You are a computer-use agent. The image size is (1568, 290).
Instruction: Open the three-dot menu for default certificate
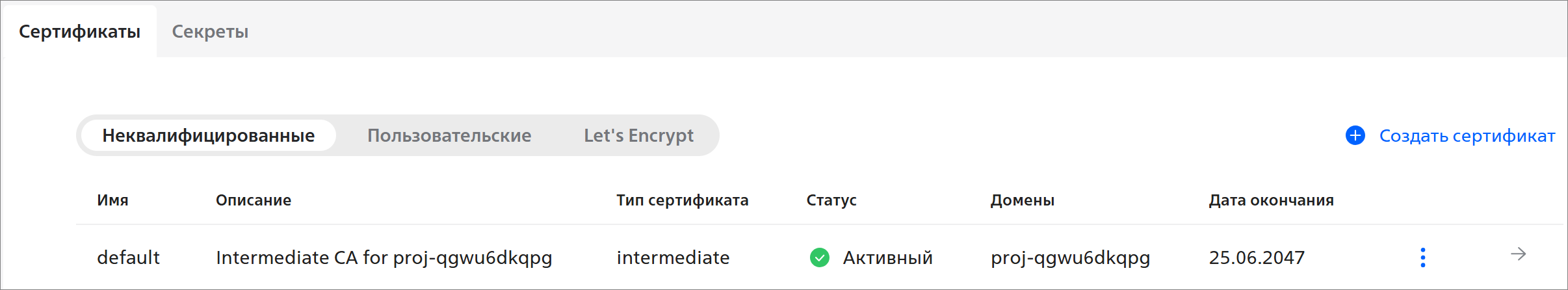tap(1423, 257)
